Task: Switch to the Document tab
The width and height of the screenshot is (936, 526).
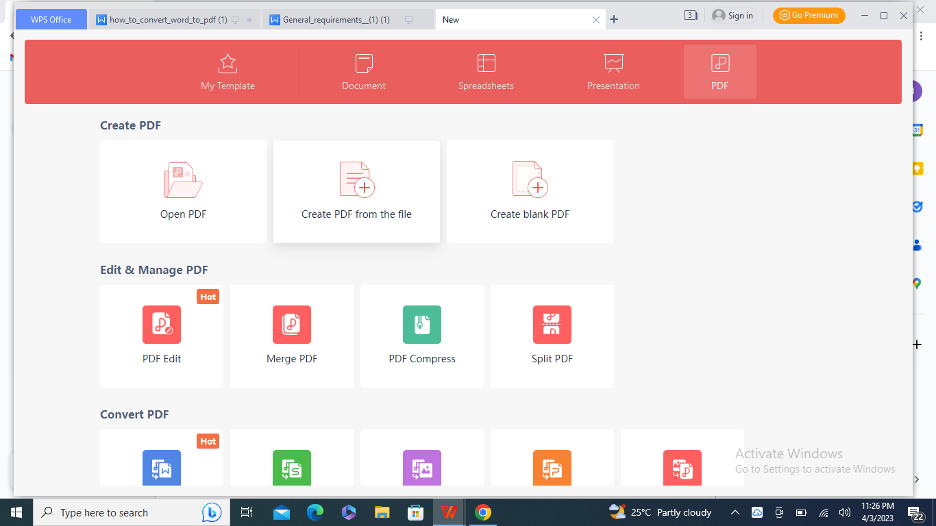Action: [364, 72]
